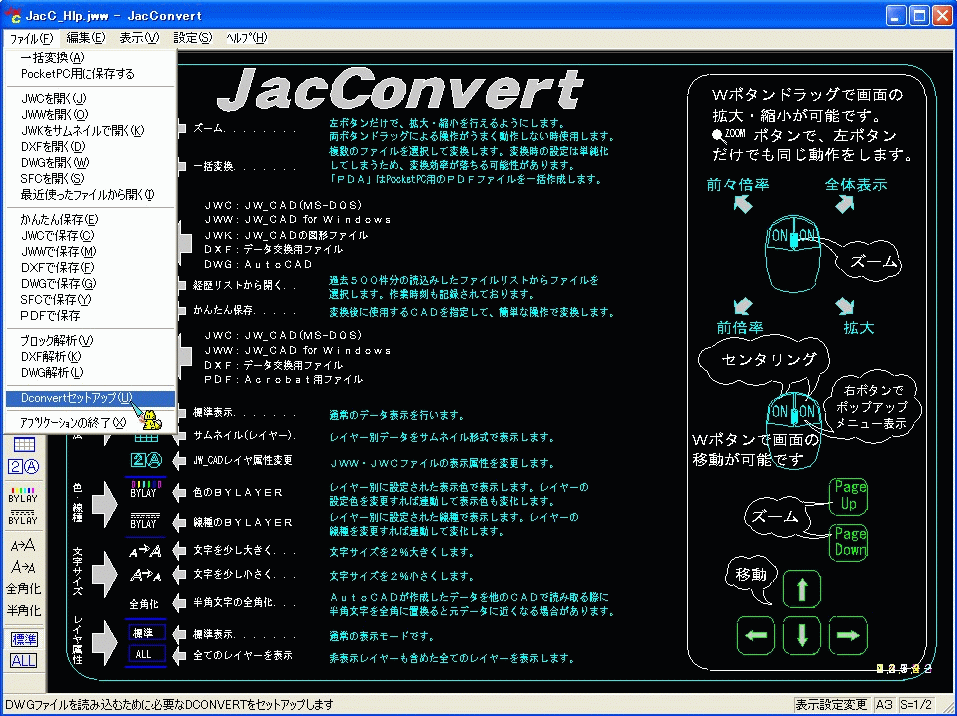Choose JWWで保存(M) menu entry

pyautogui.click(x=90, y=251)
